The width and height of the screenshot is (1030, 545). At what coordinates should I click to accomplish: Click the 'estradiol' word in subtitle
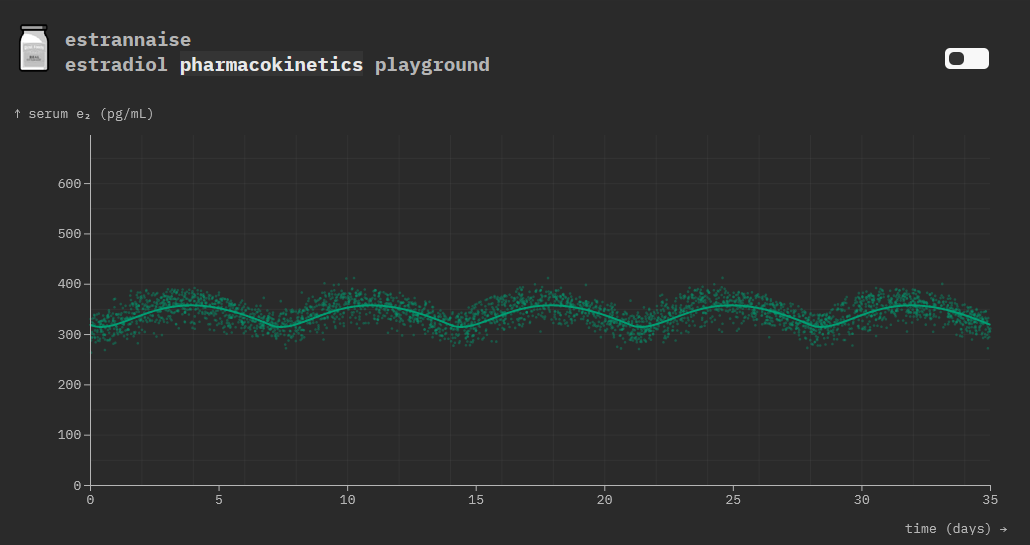click(x=116, y=65)
